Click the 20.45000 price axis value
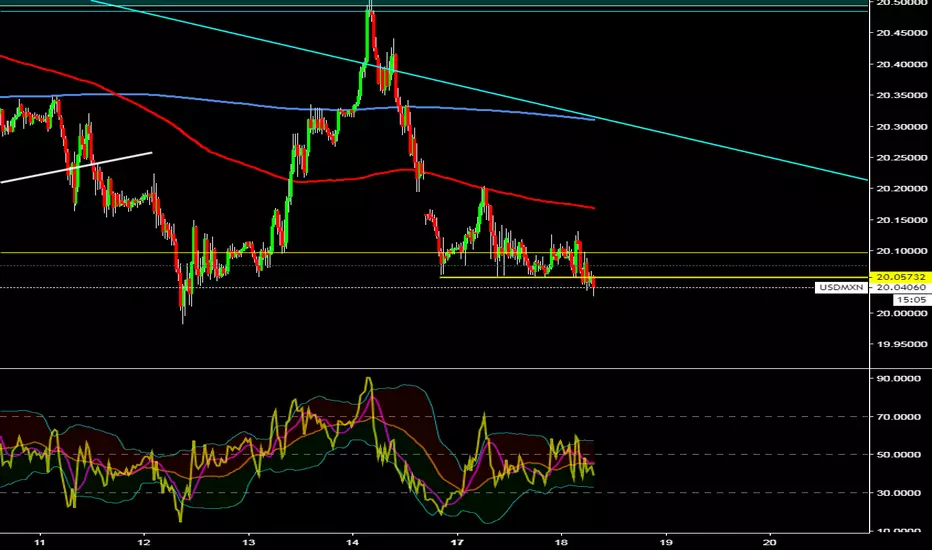The height and width of the screenshot is (550, 932). pyautogui.click(x=901, y=33)
